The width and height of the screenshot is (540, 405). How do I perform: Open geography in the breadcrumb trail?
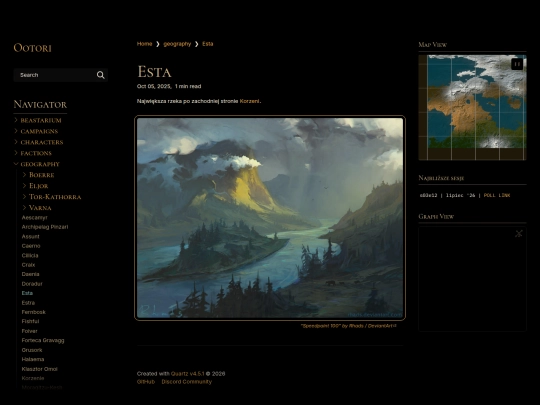[x=177, y=44]
